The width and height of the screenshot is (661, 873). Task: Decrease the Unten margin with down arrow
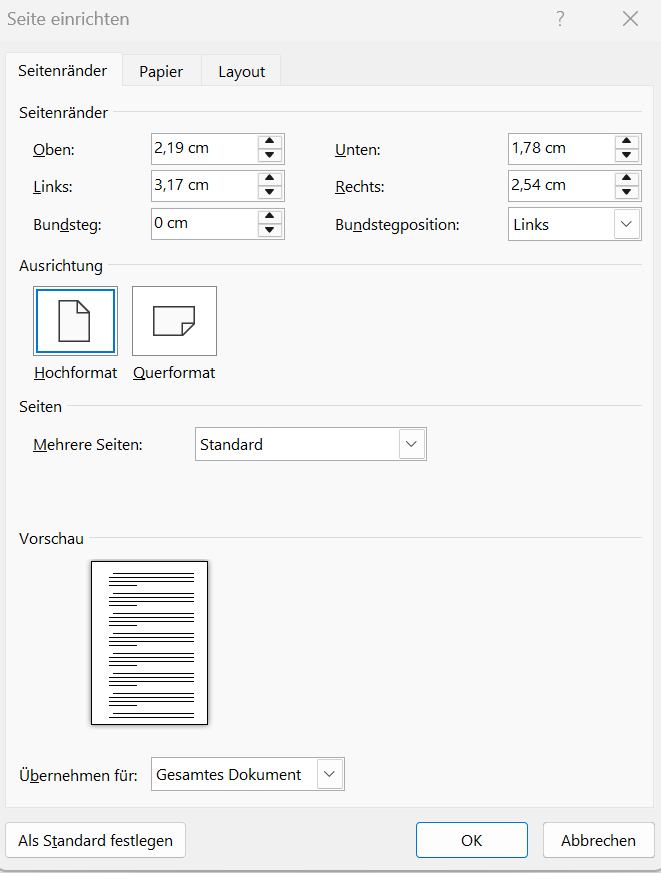pyautogui.click(x=627, y=155)
